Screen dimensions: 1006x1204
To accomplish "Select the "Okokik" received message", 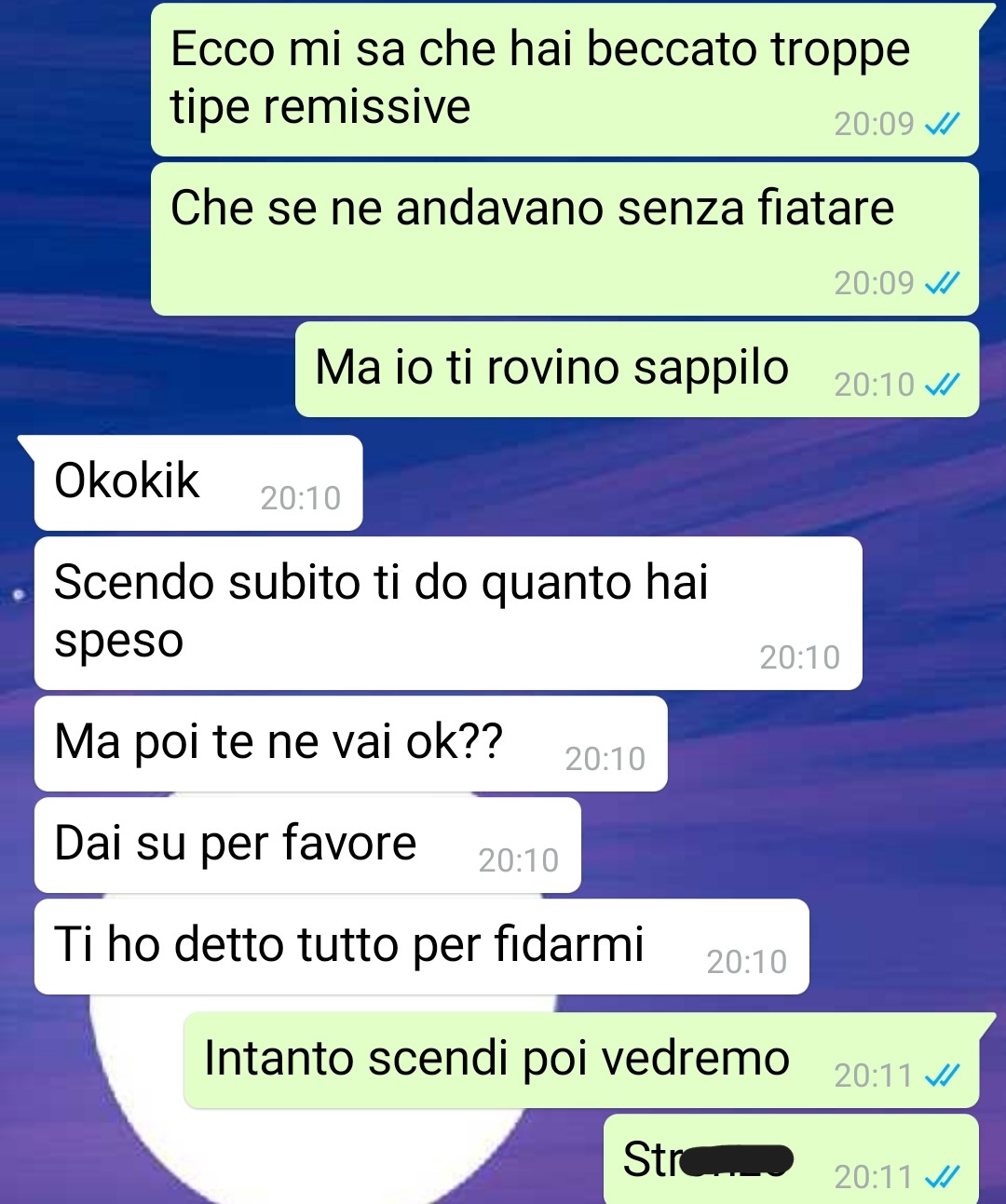I will coord(198,483).
